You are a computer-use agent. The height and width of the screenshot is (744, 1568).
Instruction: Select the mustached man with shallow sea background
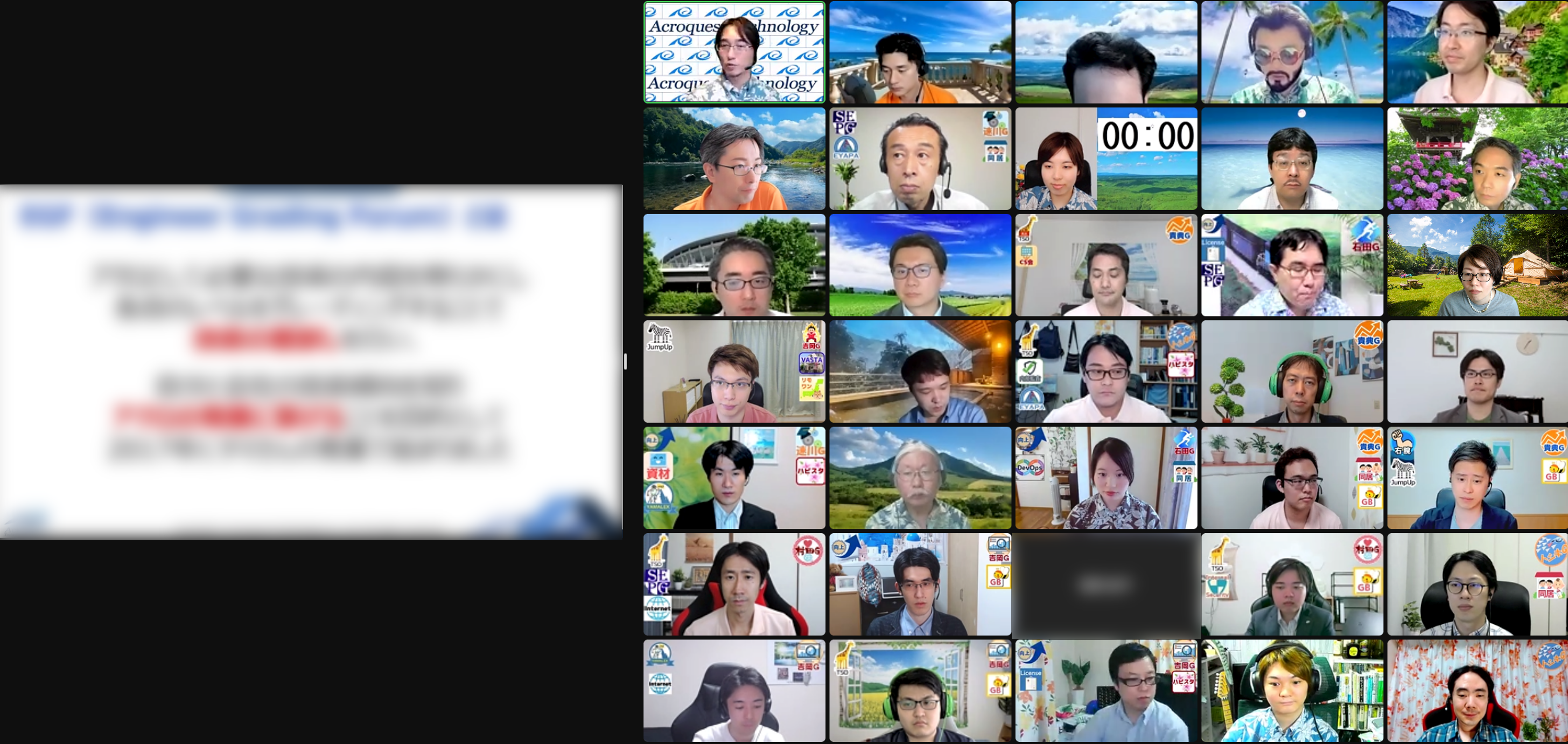tap(1292, 159)
